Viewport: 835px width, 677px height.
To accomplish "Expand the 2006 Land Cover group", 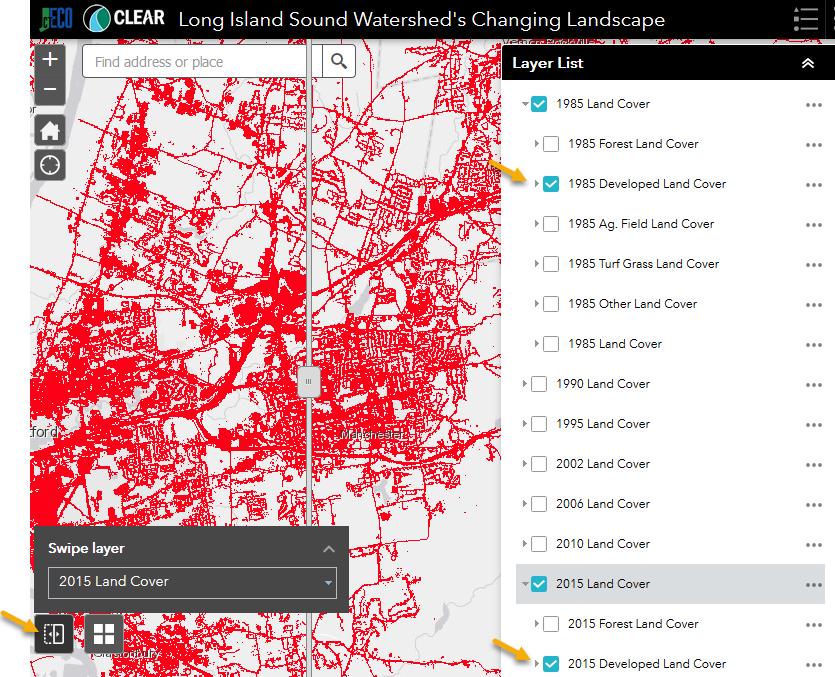I will pos(525,503).
